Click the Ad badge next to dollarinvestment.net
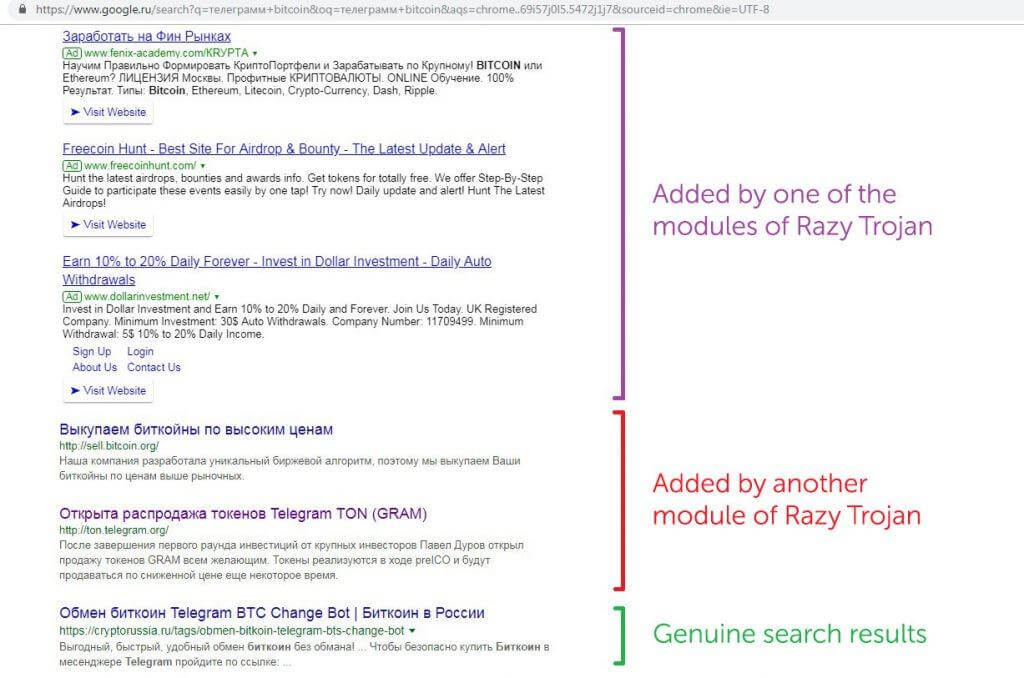This screenshot has width=1024, height=678. coord(72,297)
